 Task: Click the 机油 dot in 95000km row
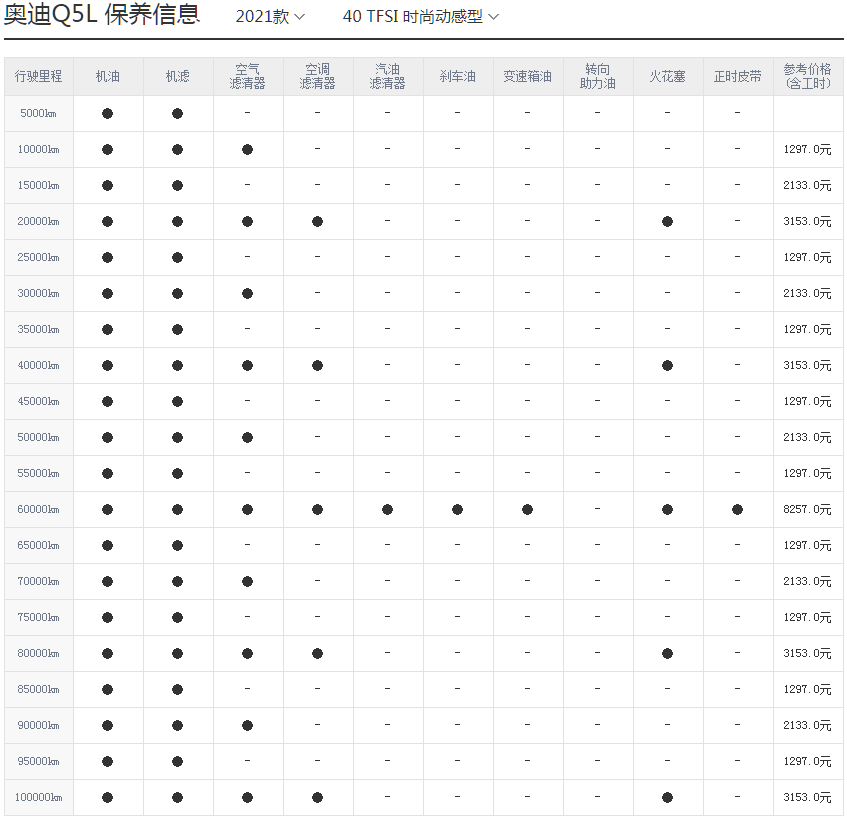(x=107, y=762)
